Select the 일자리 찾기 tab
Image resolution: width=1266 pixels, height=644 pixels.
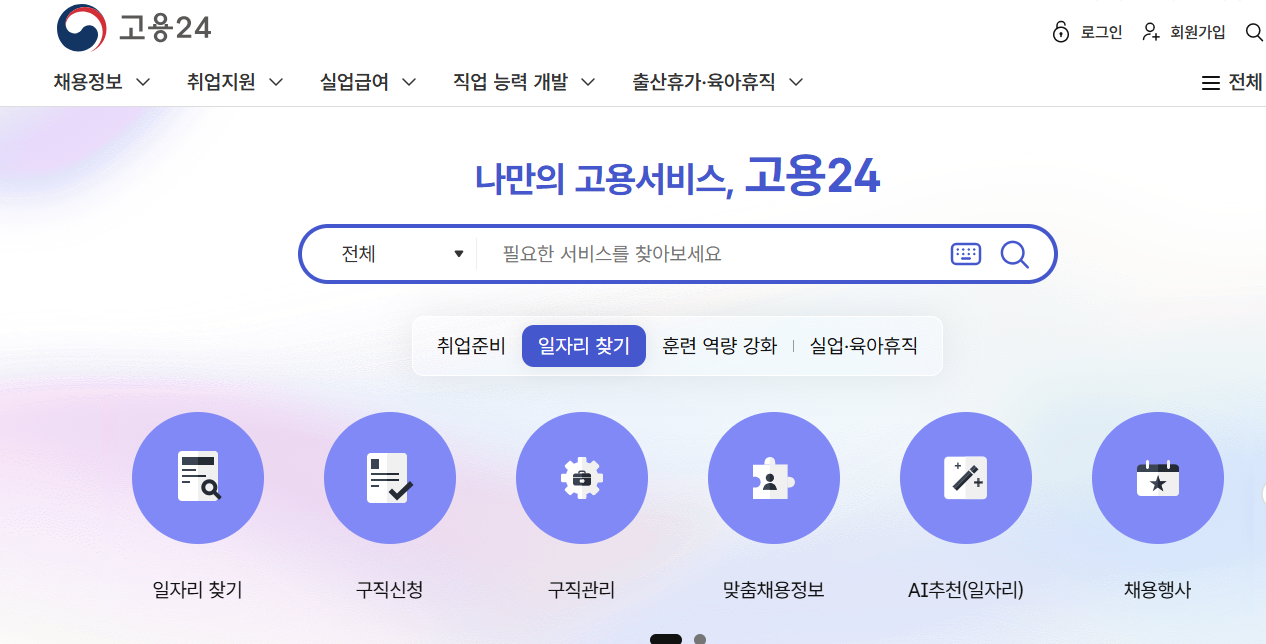click(x=584, y=346)
